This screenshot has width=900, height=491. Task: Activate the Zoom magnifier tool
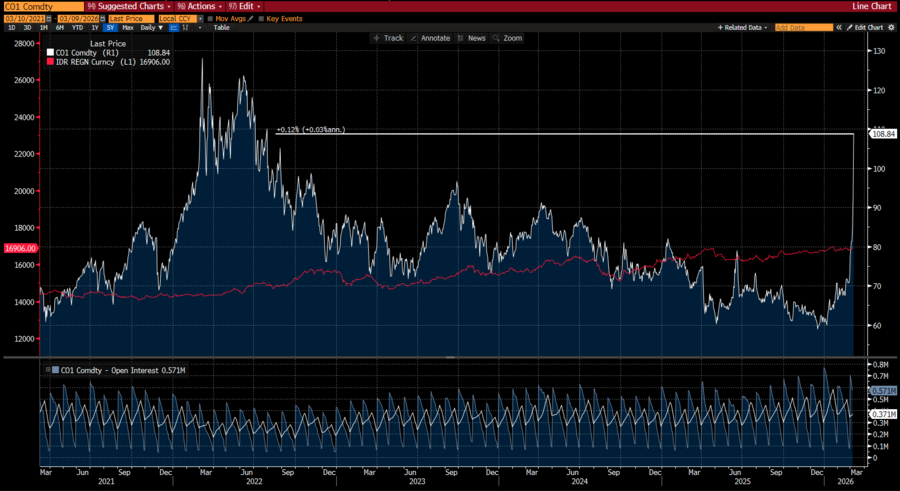click(507, 38)
